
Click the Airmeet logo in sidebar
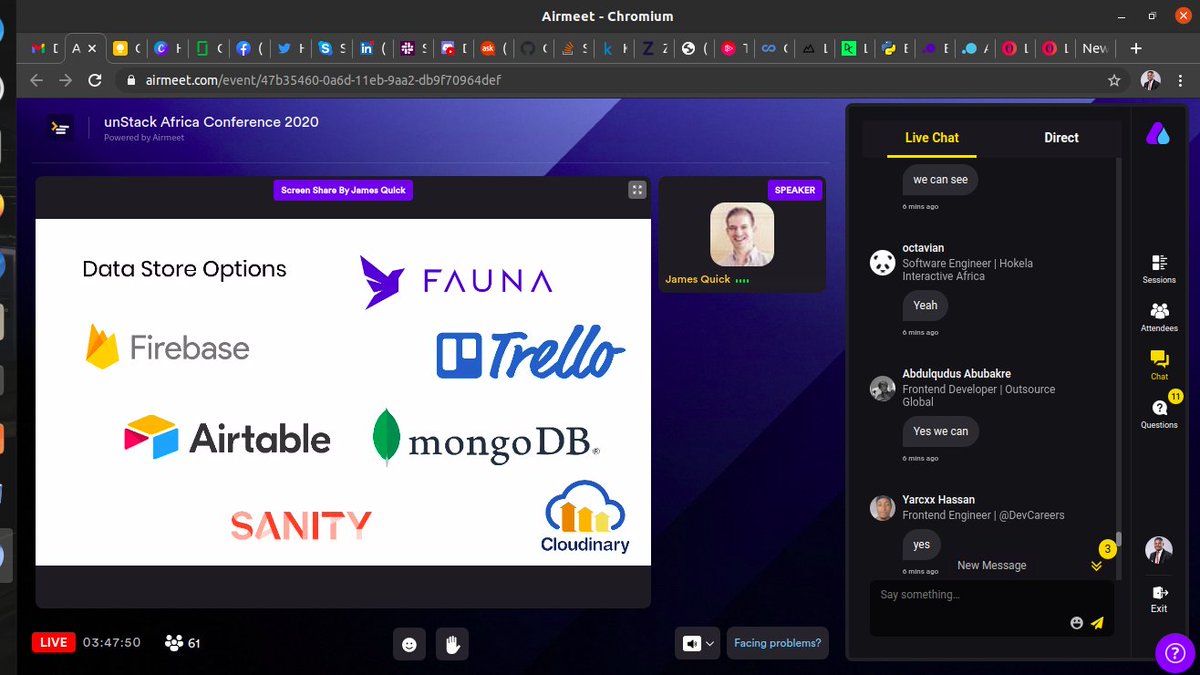pyautogui.click(x=1158, y=133)
